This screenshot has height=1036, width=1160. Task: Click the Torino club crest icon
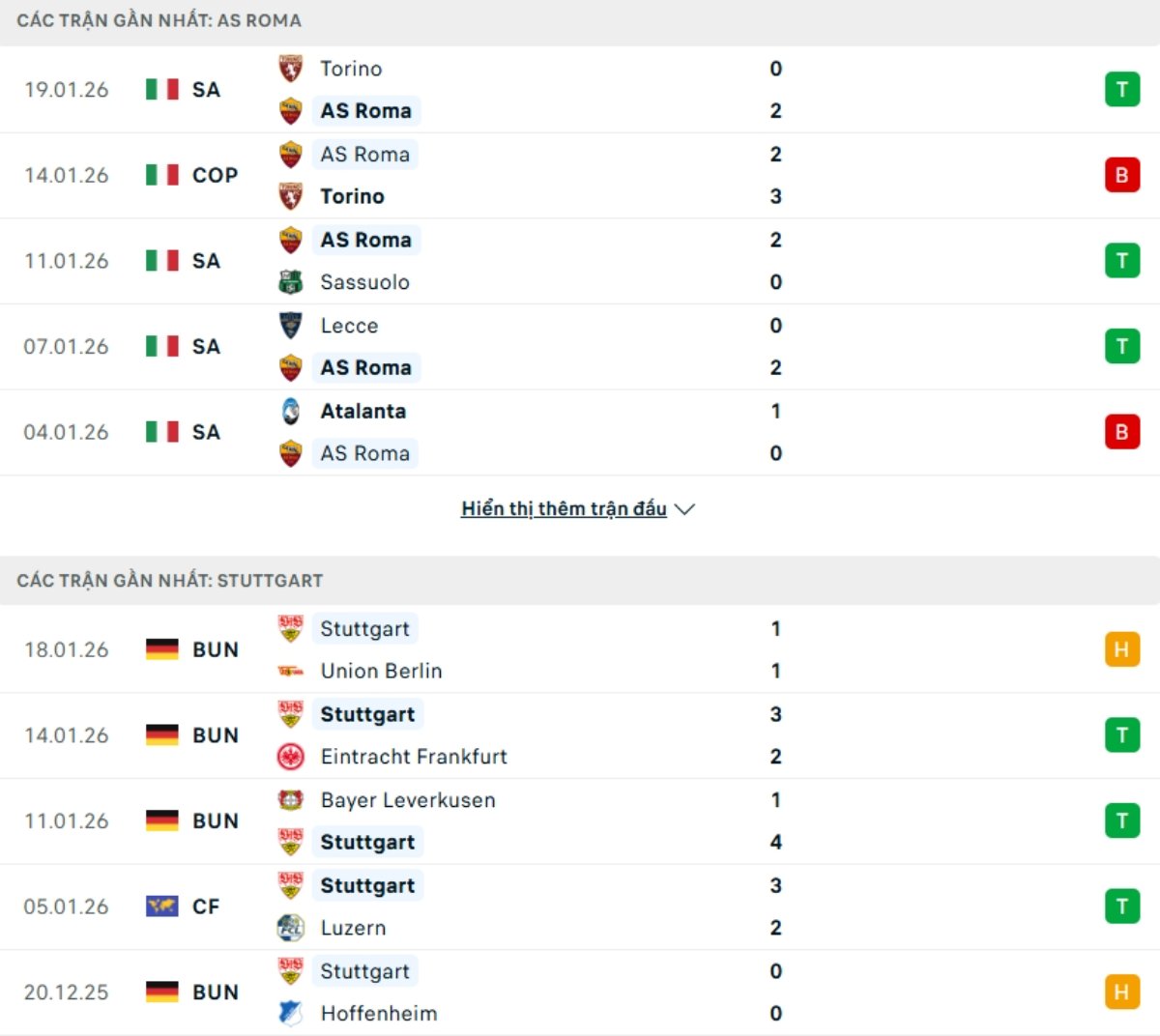(x=292, y=68)
